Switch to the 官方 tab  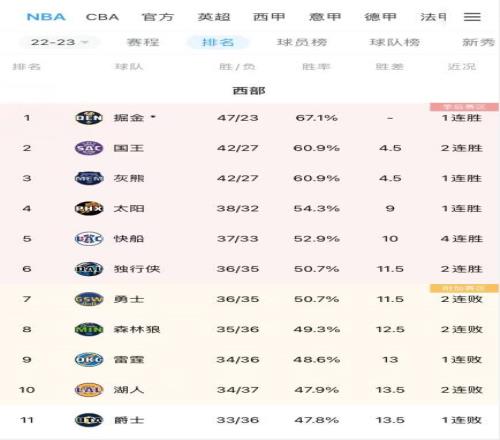158,17
